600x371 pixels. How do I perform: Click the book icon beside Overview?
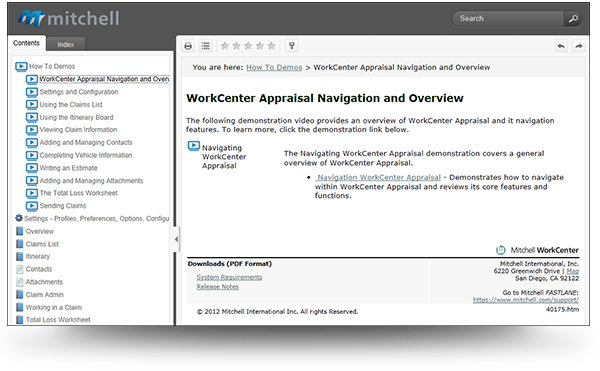click(x=20, y=231)
